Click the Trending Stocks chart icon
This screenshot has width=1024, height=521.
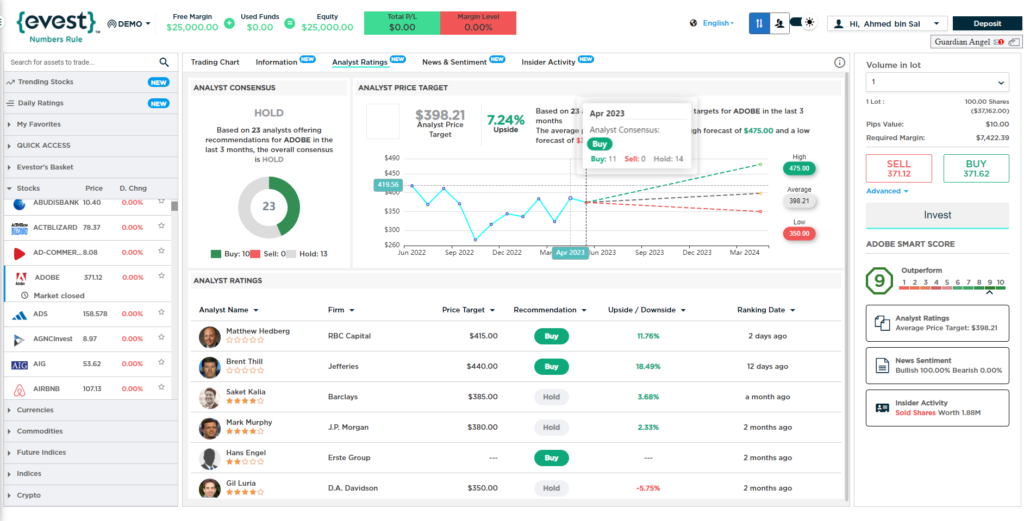point(11,82)
